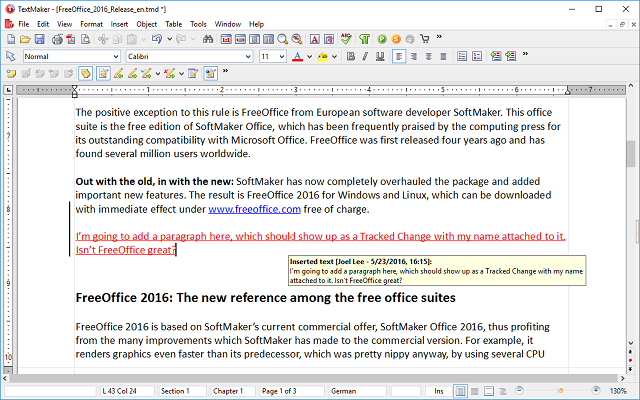Image resolution: width=640 pixels, height=400 pixels.
Task: Open the Insert menu
Action: tap(119, 24)
